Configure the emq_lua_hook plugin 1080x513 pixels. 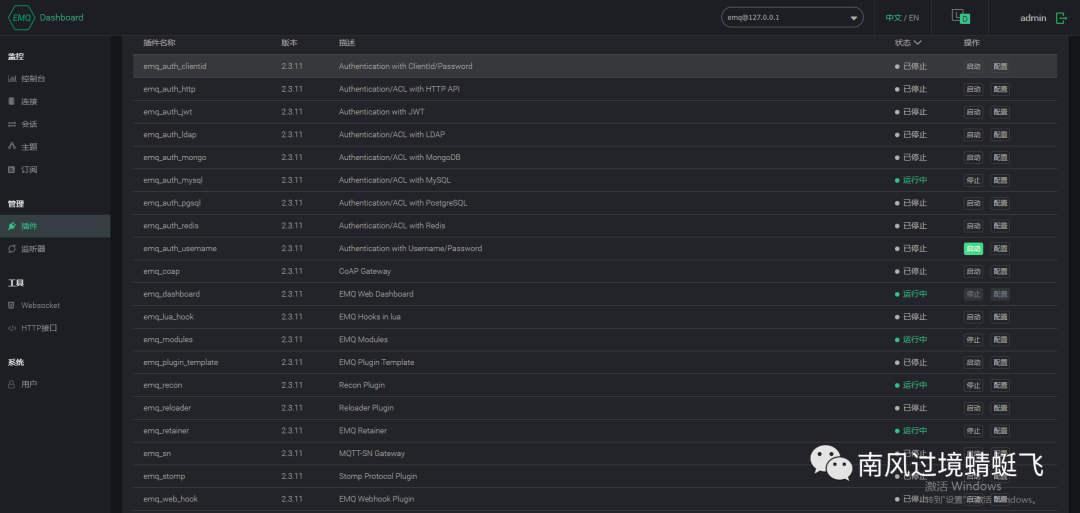pyautogui.click(x=1000, y=317)
